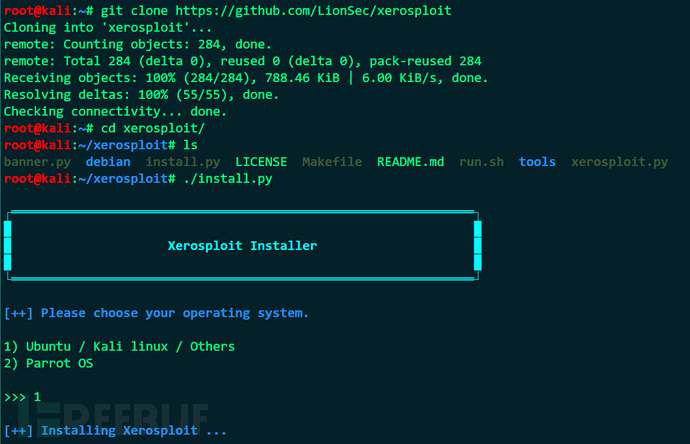Click the line "remote: Counting objects: 284, done."
Viewport: 690px width, 444px height.
pyautogui.click(x=137, y=44)
